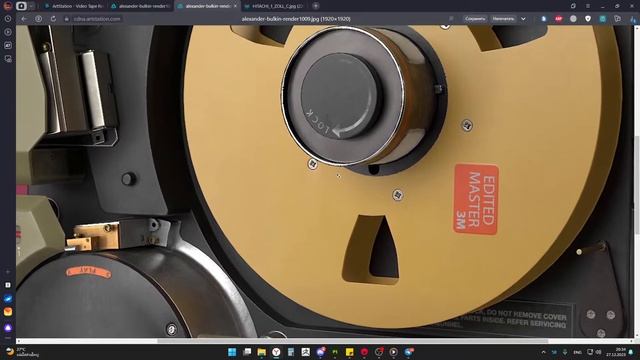Click the white shield extension icon
The height and width of the screenshot is (360, 640).
tap(588, 19)
